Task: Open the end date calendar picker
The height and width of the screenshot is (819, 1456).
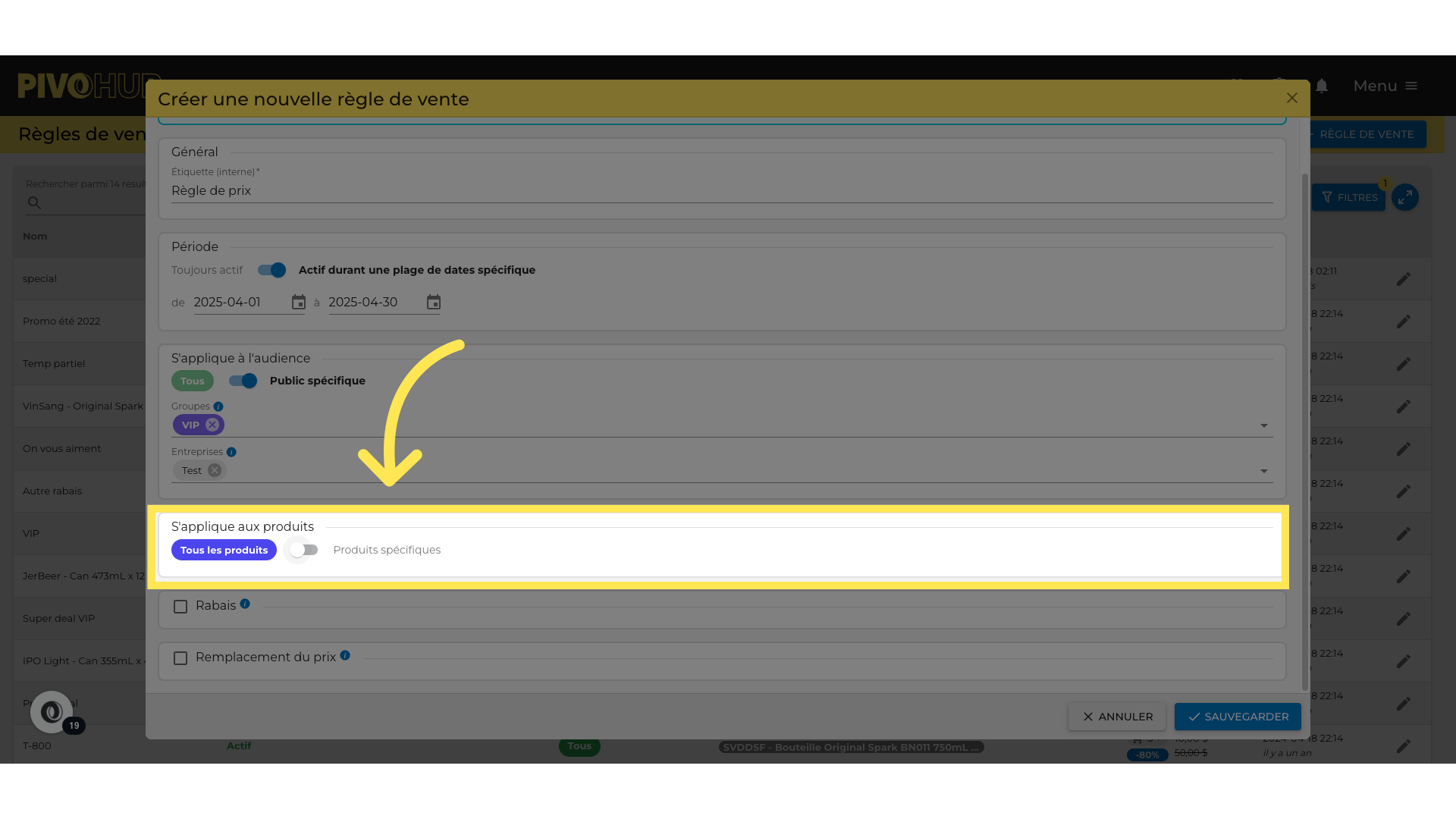Action: [x=434, y=303]
